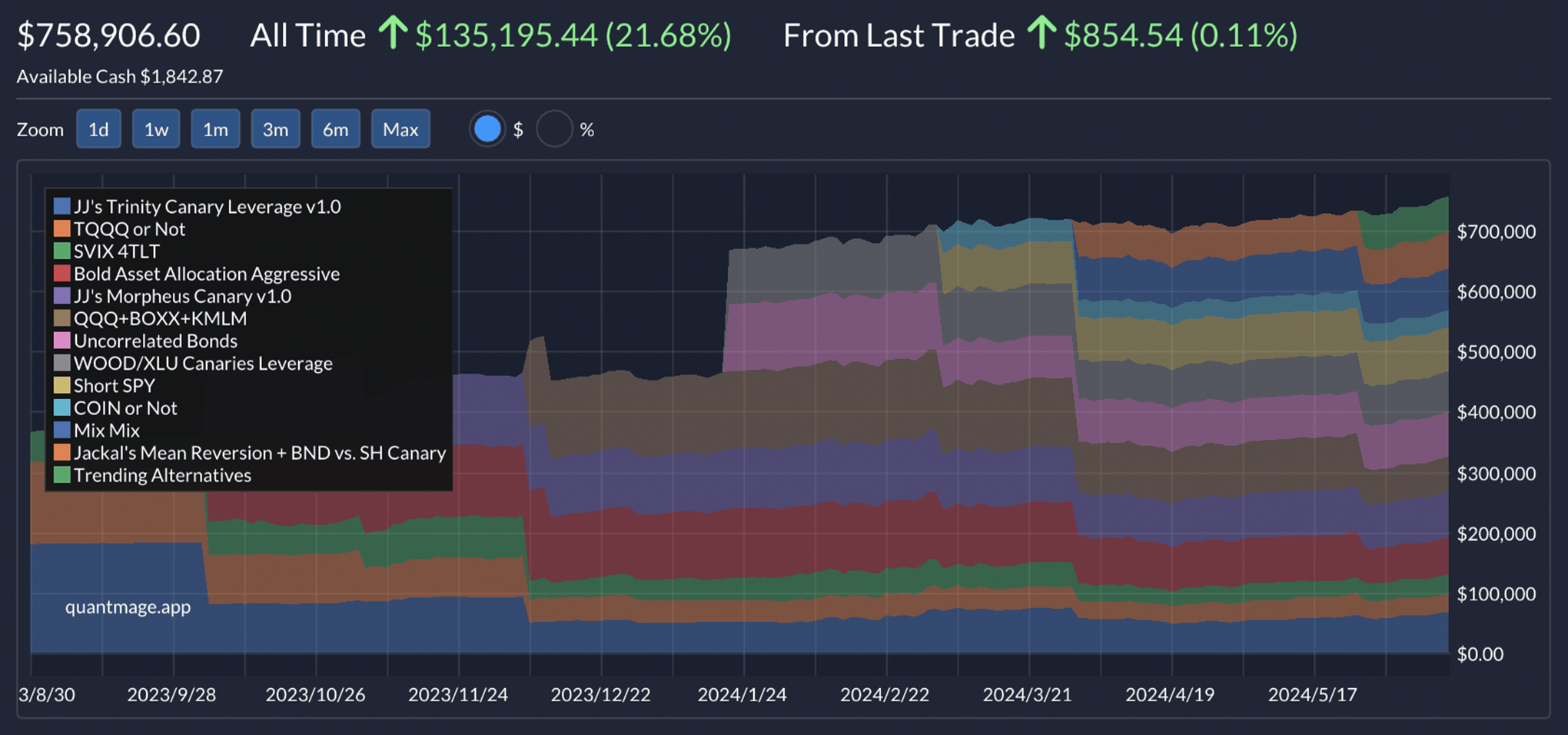Click the JJ's Morpheus Canary v1.0 swatch
This screenshot has height=735, width=1568.
click(62, 296)
